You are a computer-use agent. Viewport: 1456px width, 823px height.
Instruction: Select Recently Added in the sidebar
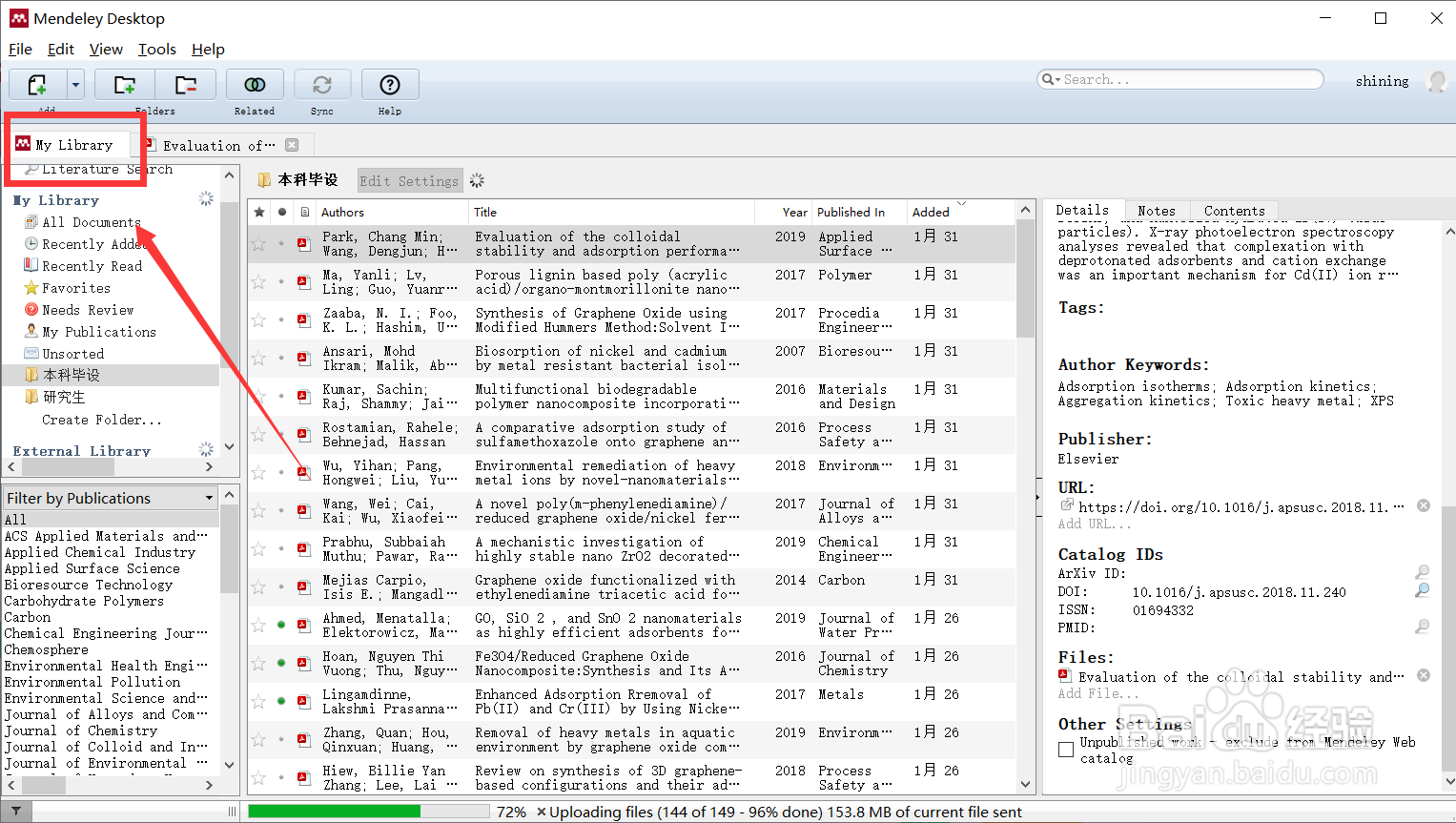point(92,244)
